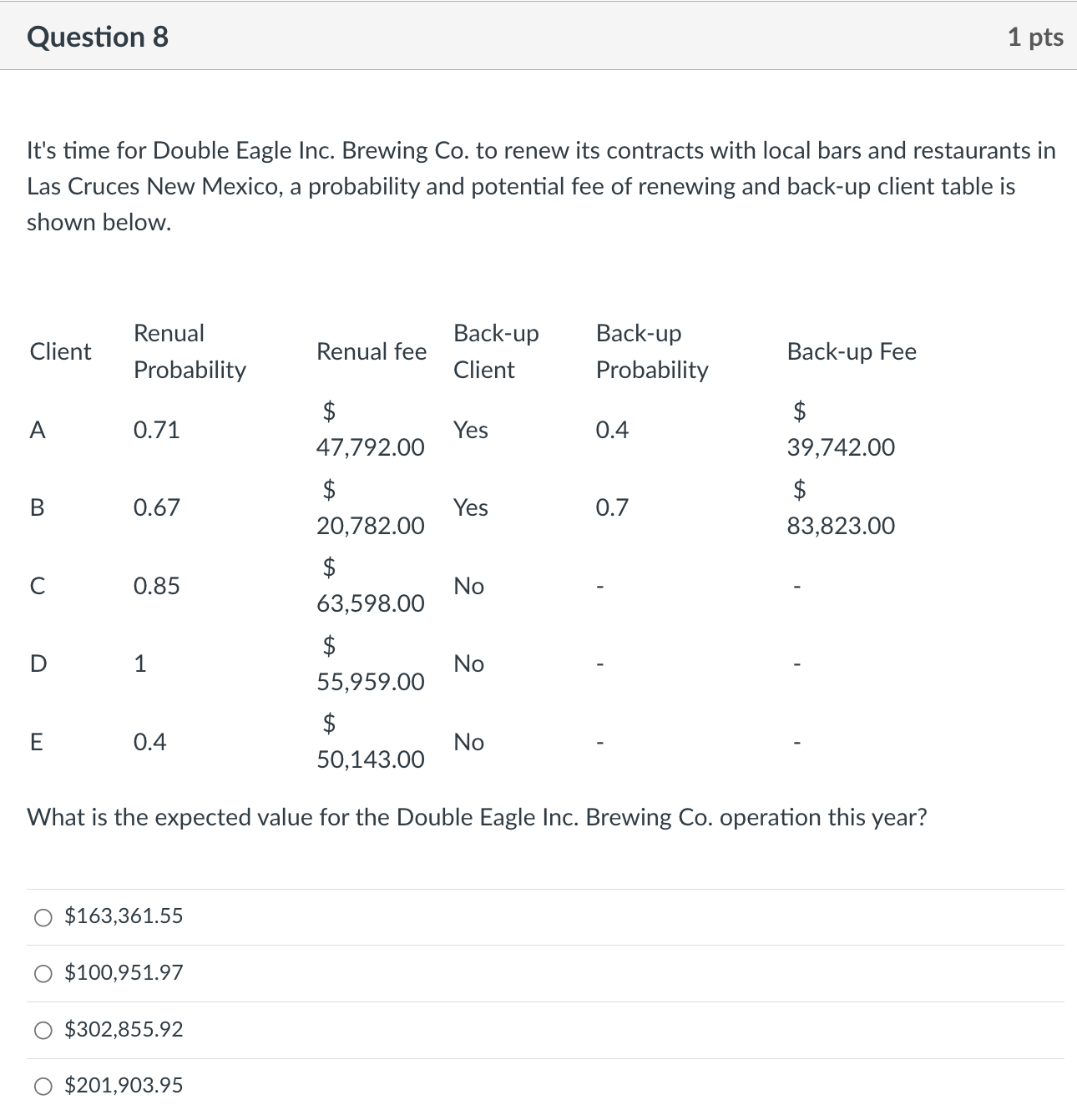Viewport: 1077px width, 1120px height.
Task: Select the $302,855.92 answer option
Action: (x=42, y=1029)
